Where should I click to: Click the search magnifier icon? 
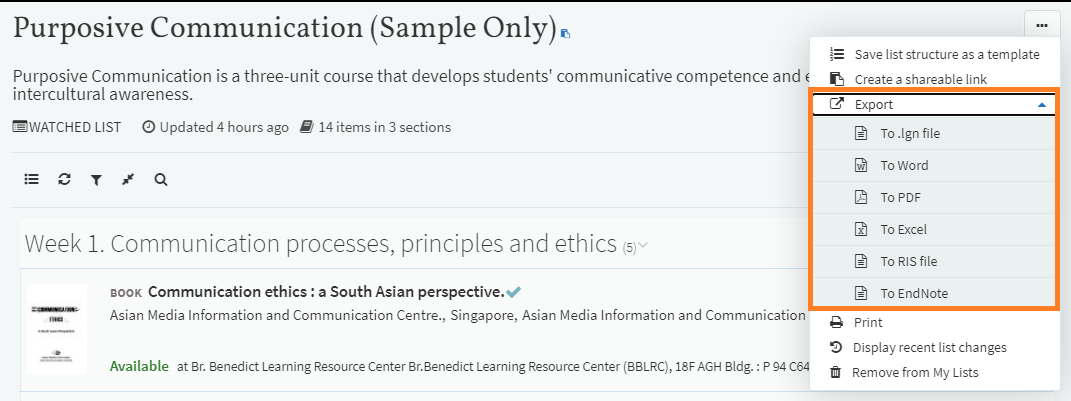160,180
